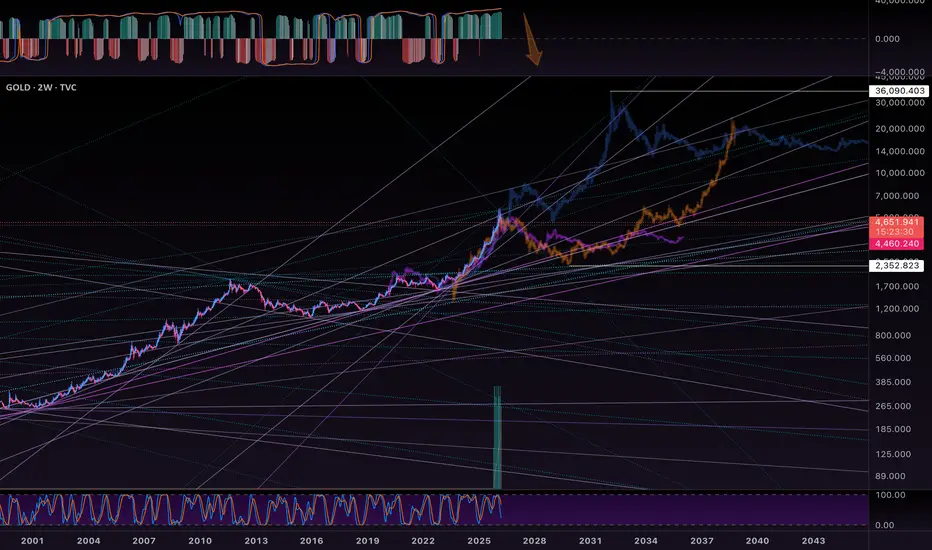The width and height of the screenshot is (932, 550).
Task: Click the 125.000 price axis tick
Action: 893,454
